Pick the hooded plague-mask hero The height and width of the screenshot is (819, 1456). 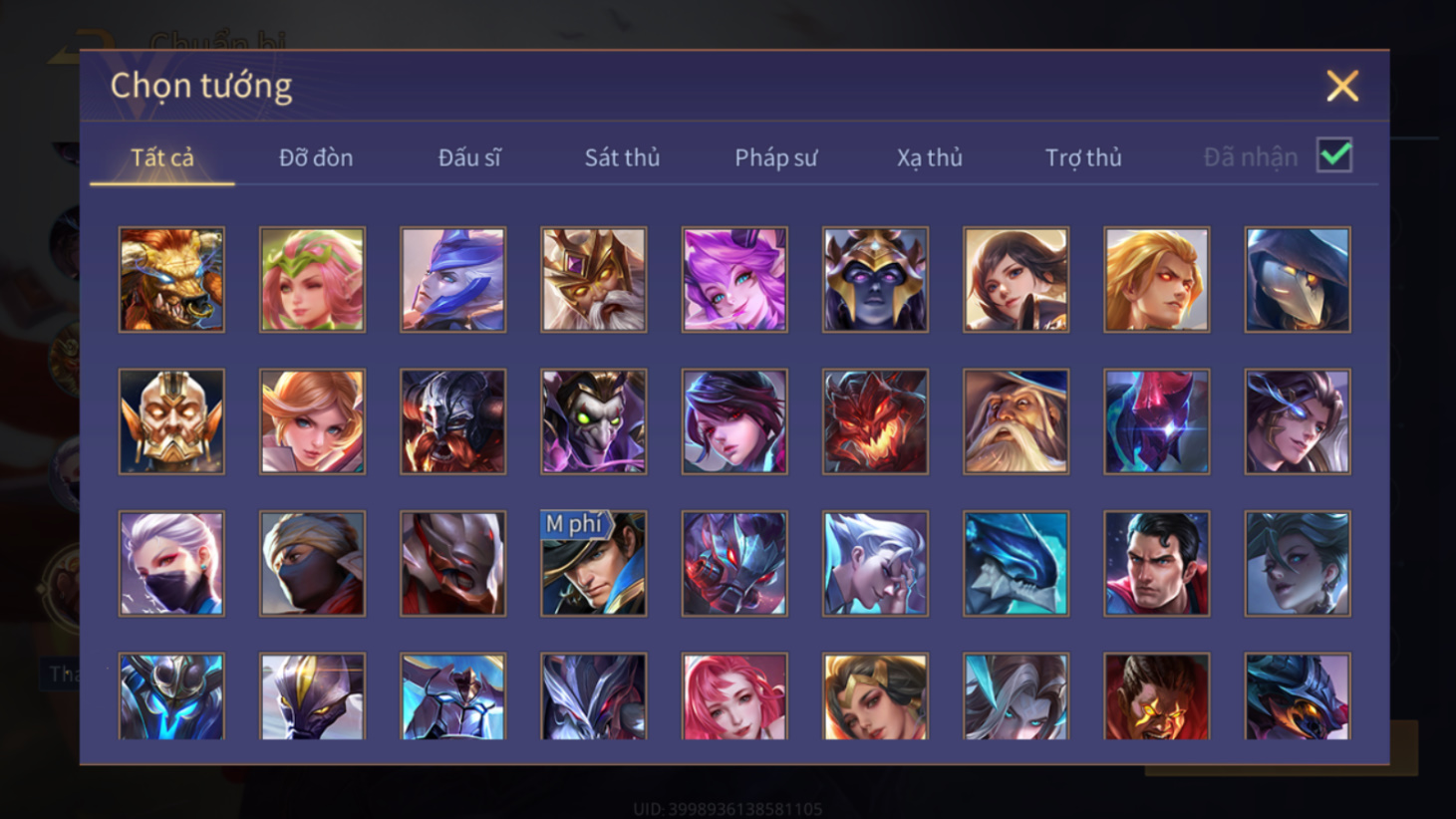tap(1298, 279)
